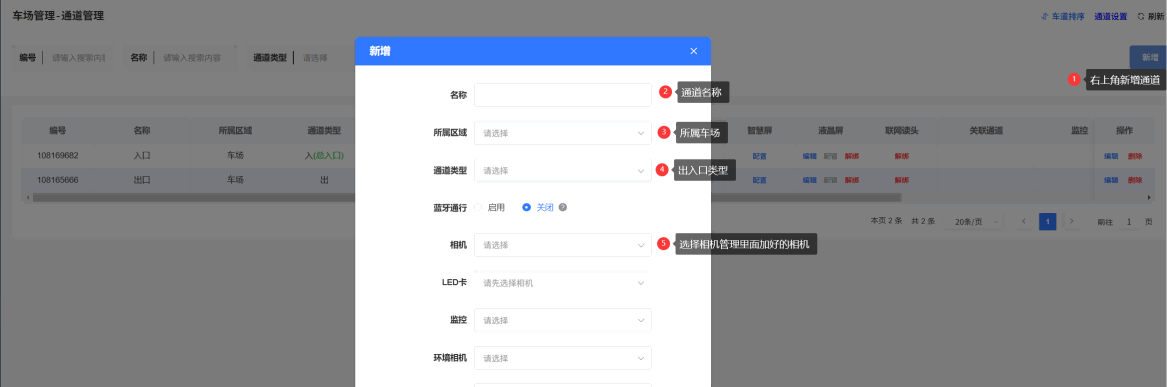This screenshot has width=1167, height=387.
Task: Click 删除 in 操作 column for 出口 row
Action: point(1135,180)
